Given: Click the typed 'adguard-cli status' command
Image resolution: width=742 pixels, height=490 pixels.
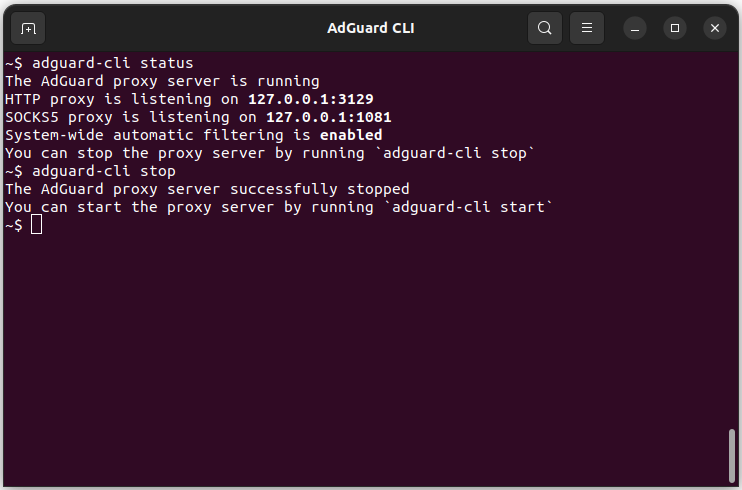Looking at the screenshot, I should coord(113,63).
